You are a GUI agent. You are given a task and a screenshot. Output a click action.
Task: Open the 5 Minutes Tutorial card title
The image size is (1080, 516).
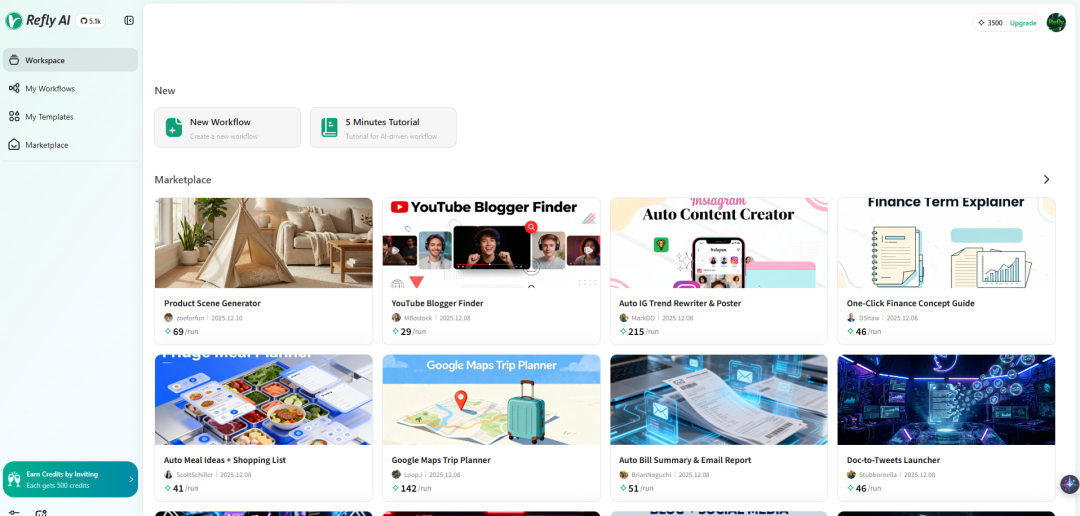pyautogui.click(x=382, y=122)
